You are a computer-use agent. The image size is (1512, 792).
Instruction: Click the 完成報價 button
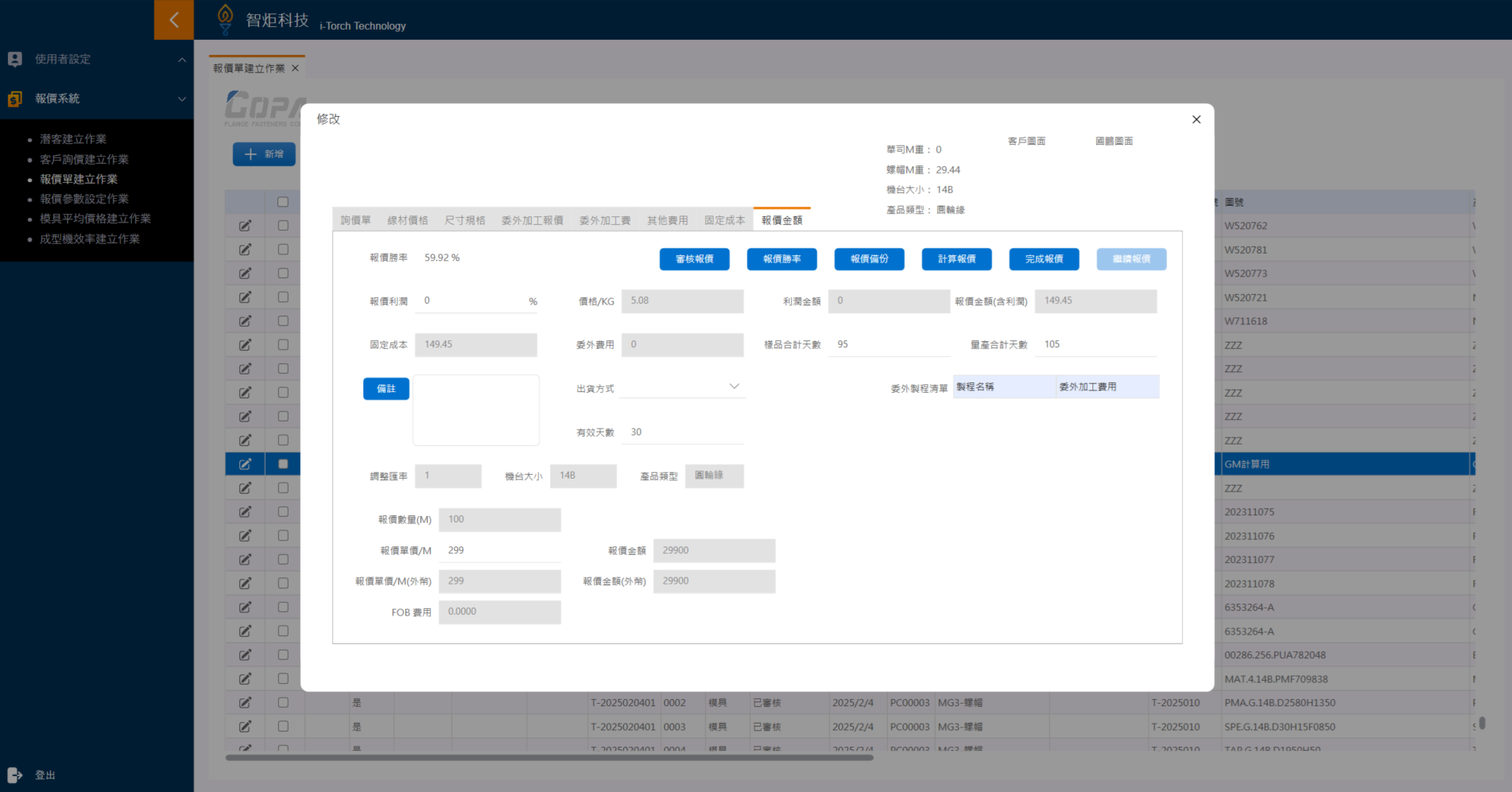point(1044,259)
